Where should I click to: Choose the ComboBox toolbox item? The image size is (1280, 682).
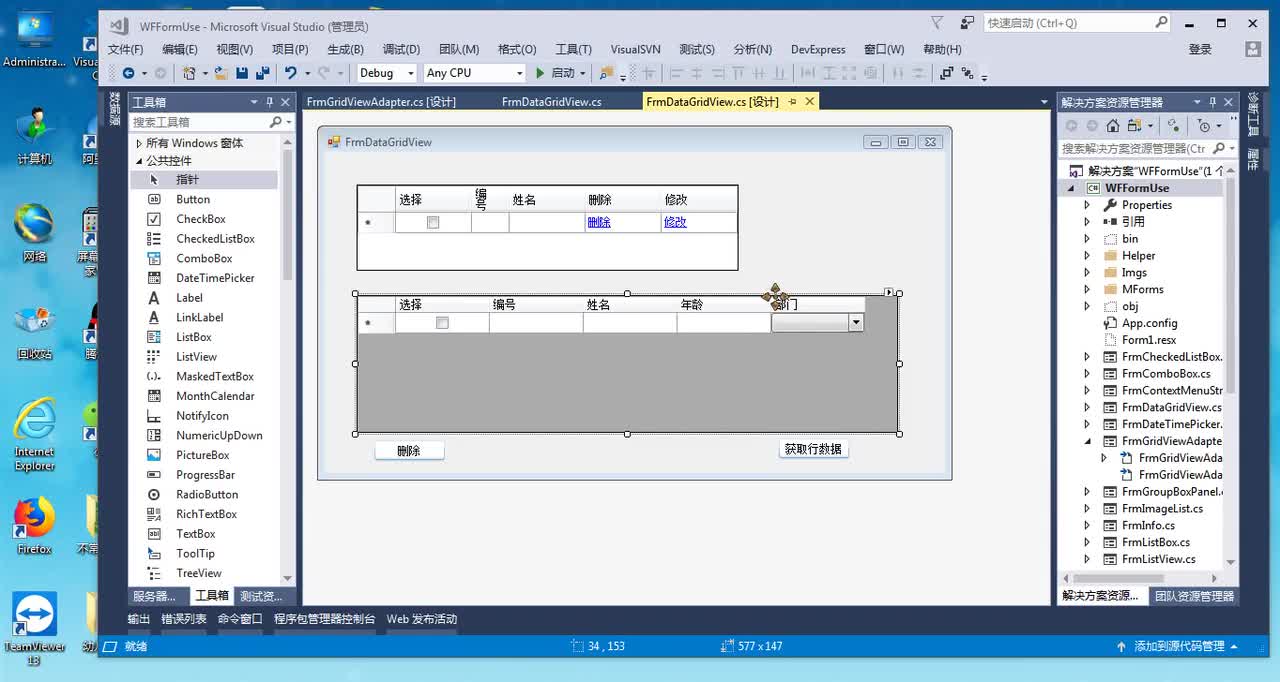[x=204, y=258]
